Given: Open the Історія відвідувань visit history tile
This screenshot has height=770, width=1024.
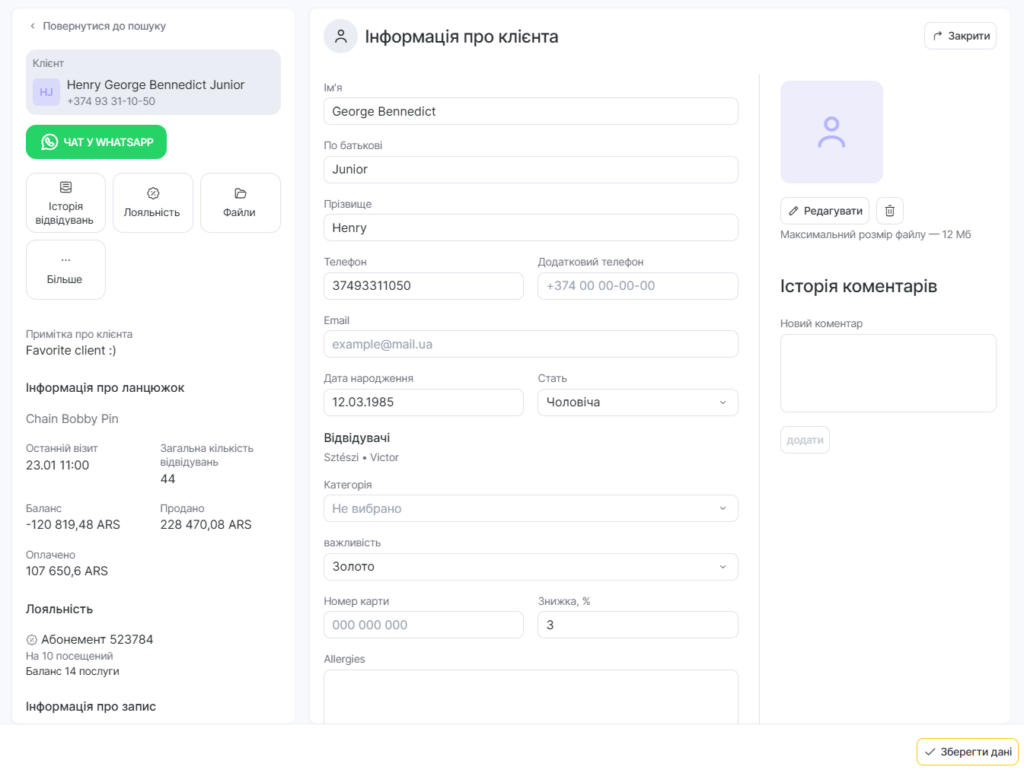Looking at the screenshot, I should point(65,203).
